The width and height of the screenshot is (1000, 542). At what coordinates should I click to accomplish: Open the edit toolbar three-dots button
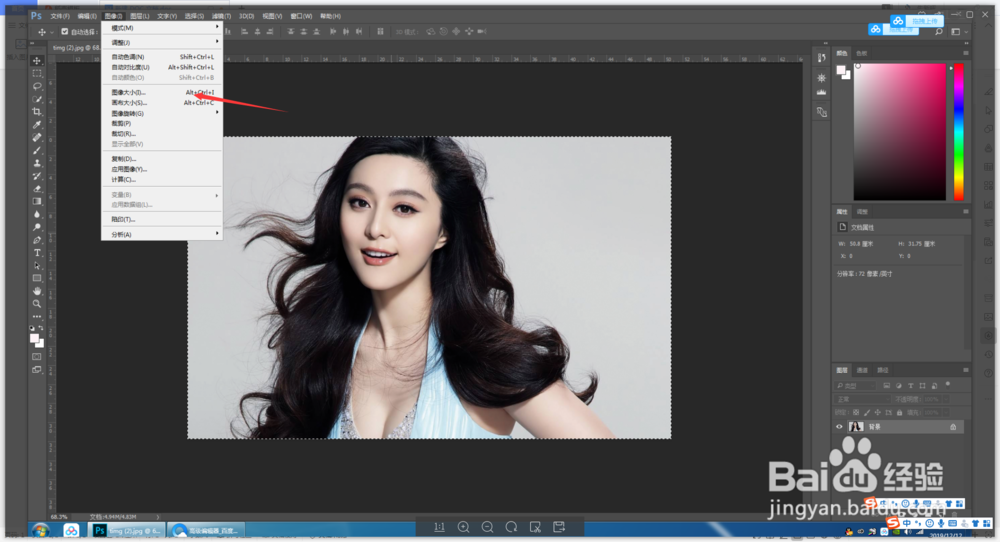pos(37,316)
